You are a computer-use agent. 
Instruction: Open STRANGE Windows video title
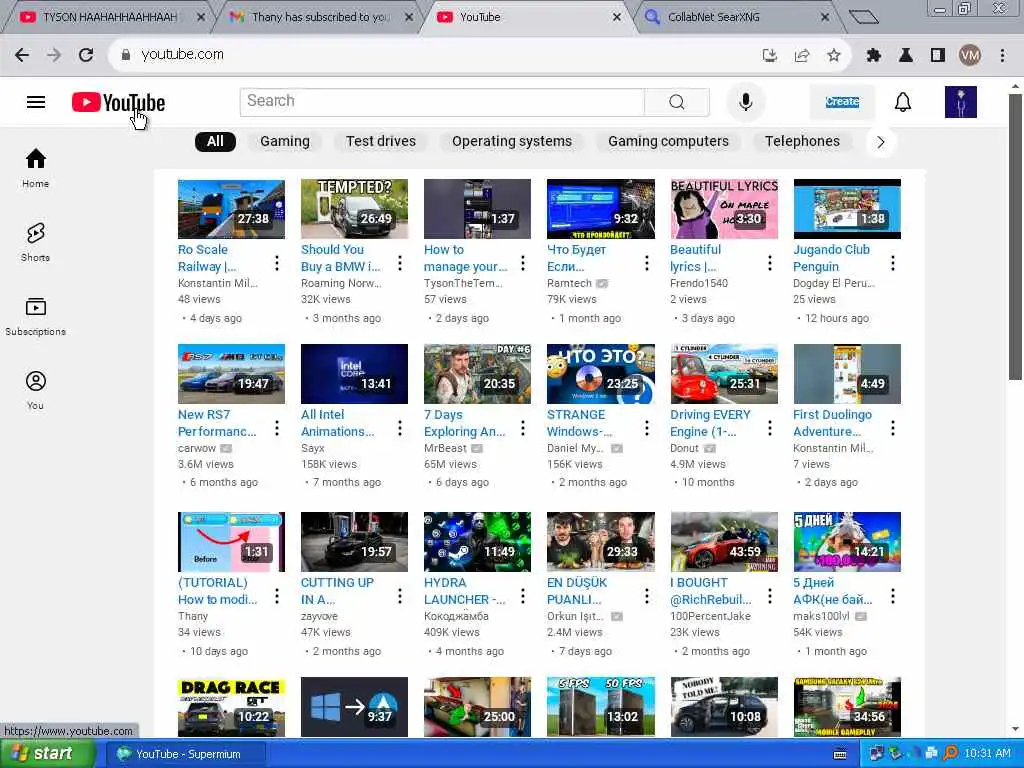coord(579,423)
